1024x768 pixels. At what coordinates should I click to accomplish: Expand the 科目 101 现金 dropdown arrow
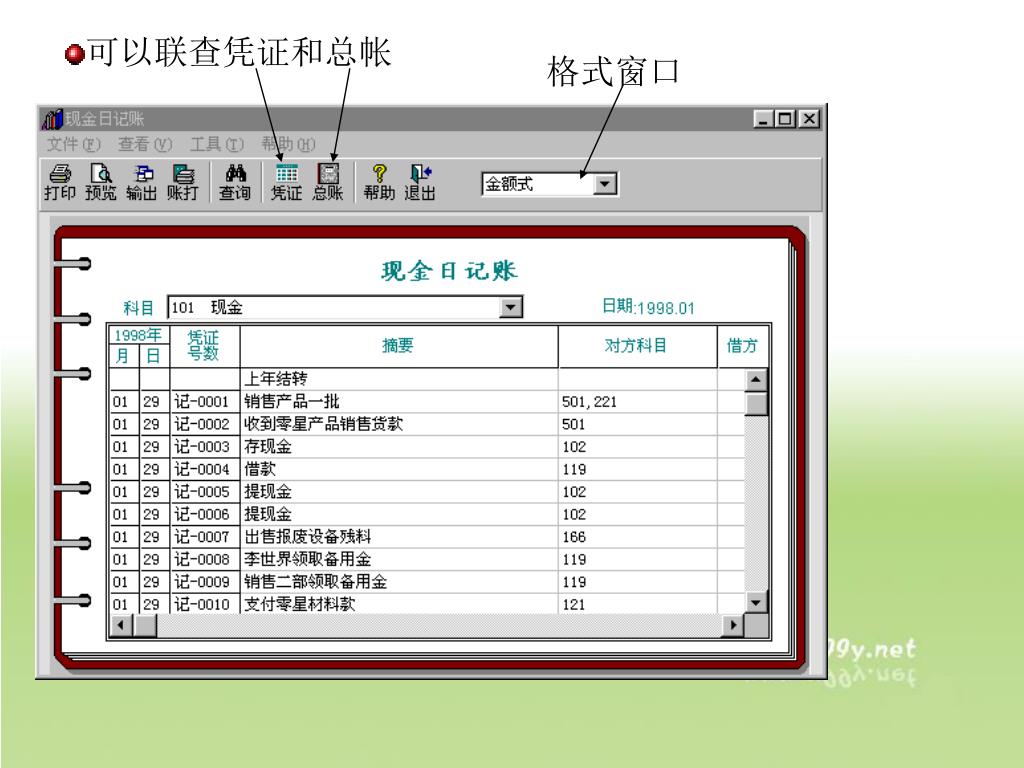[511, 307]
